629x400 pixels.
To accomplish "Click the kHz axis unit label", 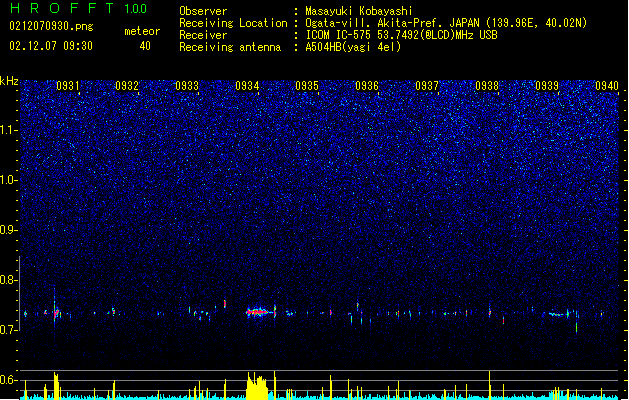I will pos(9,81).
